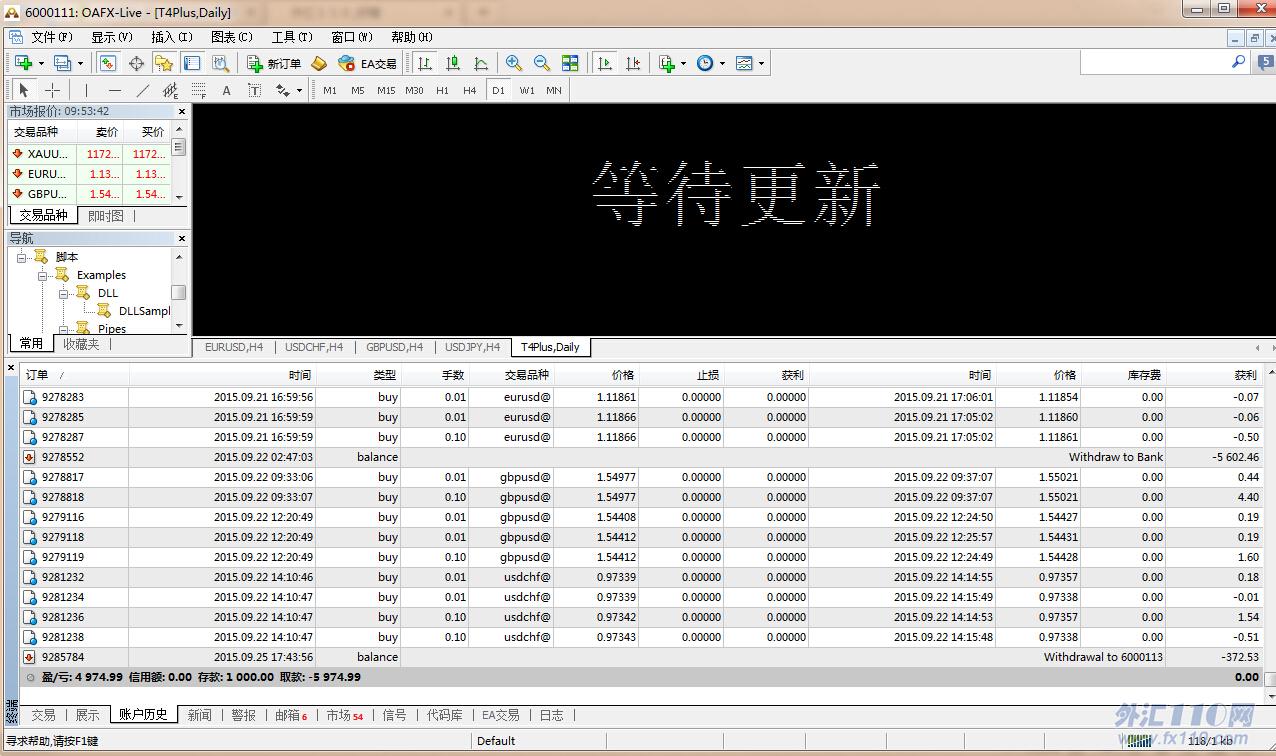Switch timeframe to M1

coord(330,90)
